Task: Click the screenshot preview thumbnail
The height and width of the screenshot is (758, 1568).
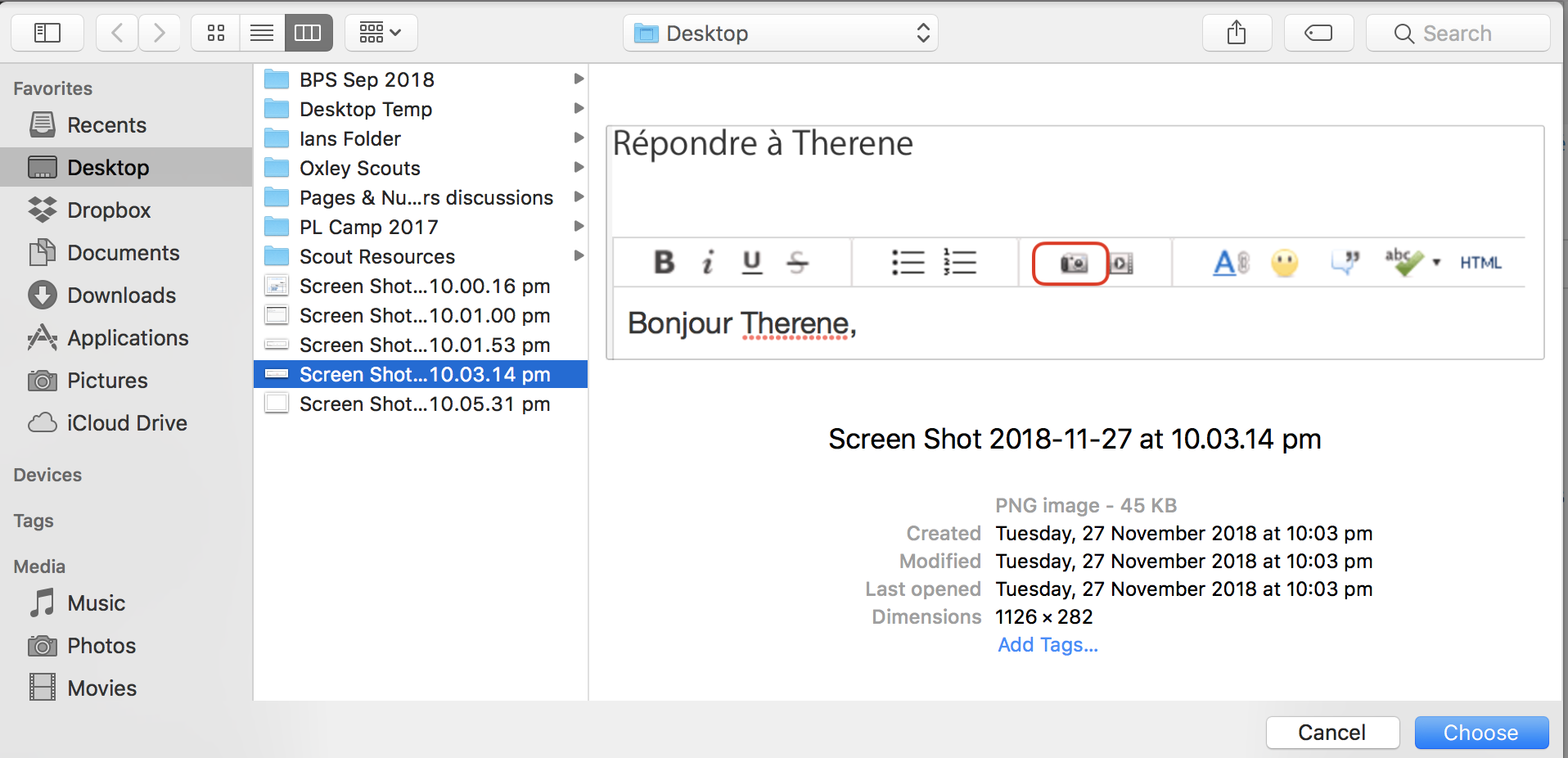Action: click(x=1075, y=242)
